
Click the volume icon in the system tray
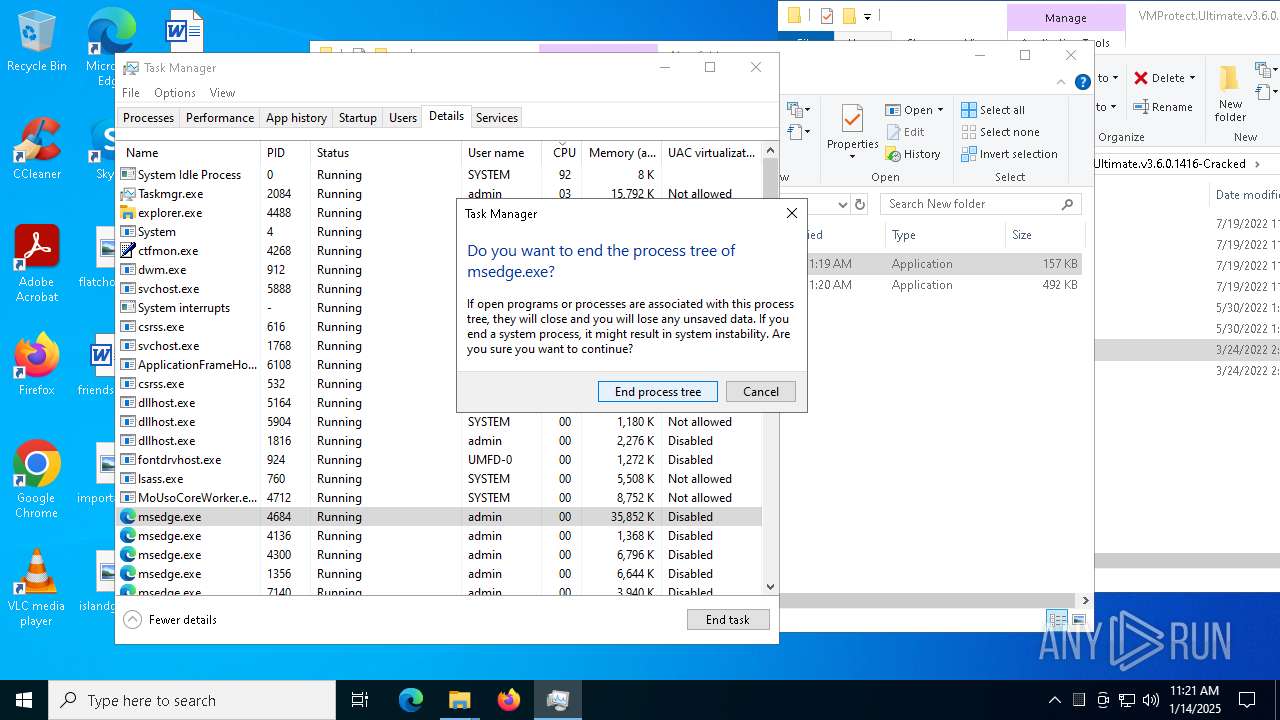(x=1151, y=700)
